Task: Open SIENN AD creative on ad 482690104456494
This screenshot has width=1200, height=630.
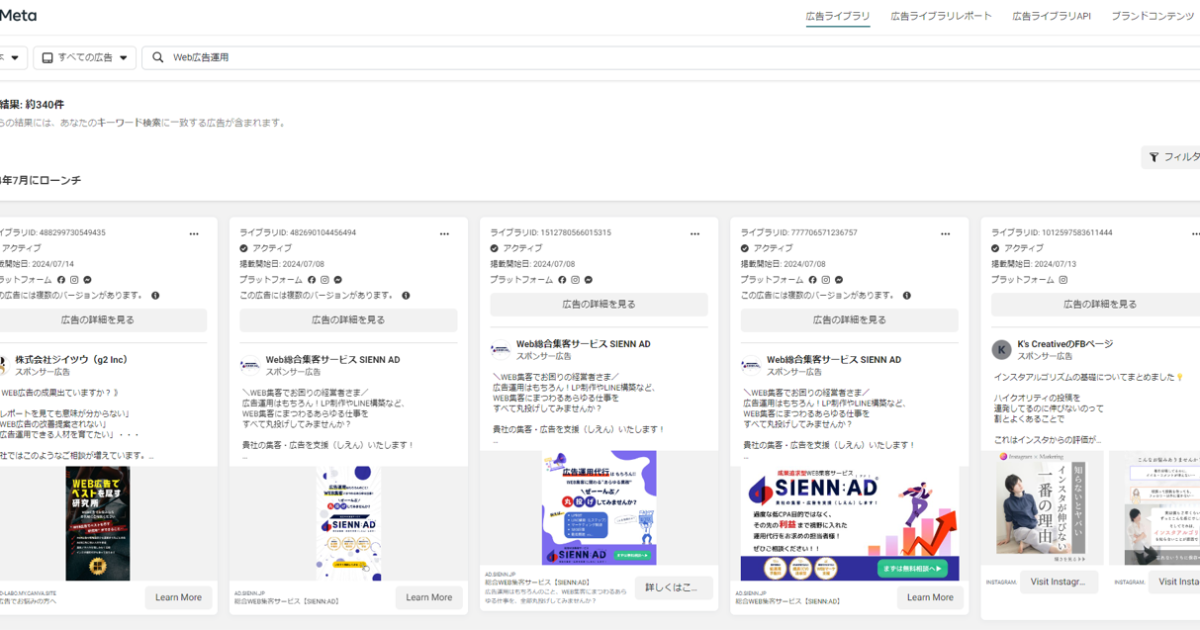Action: click(349, 524)
